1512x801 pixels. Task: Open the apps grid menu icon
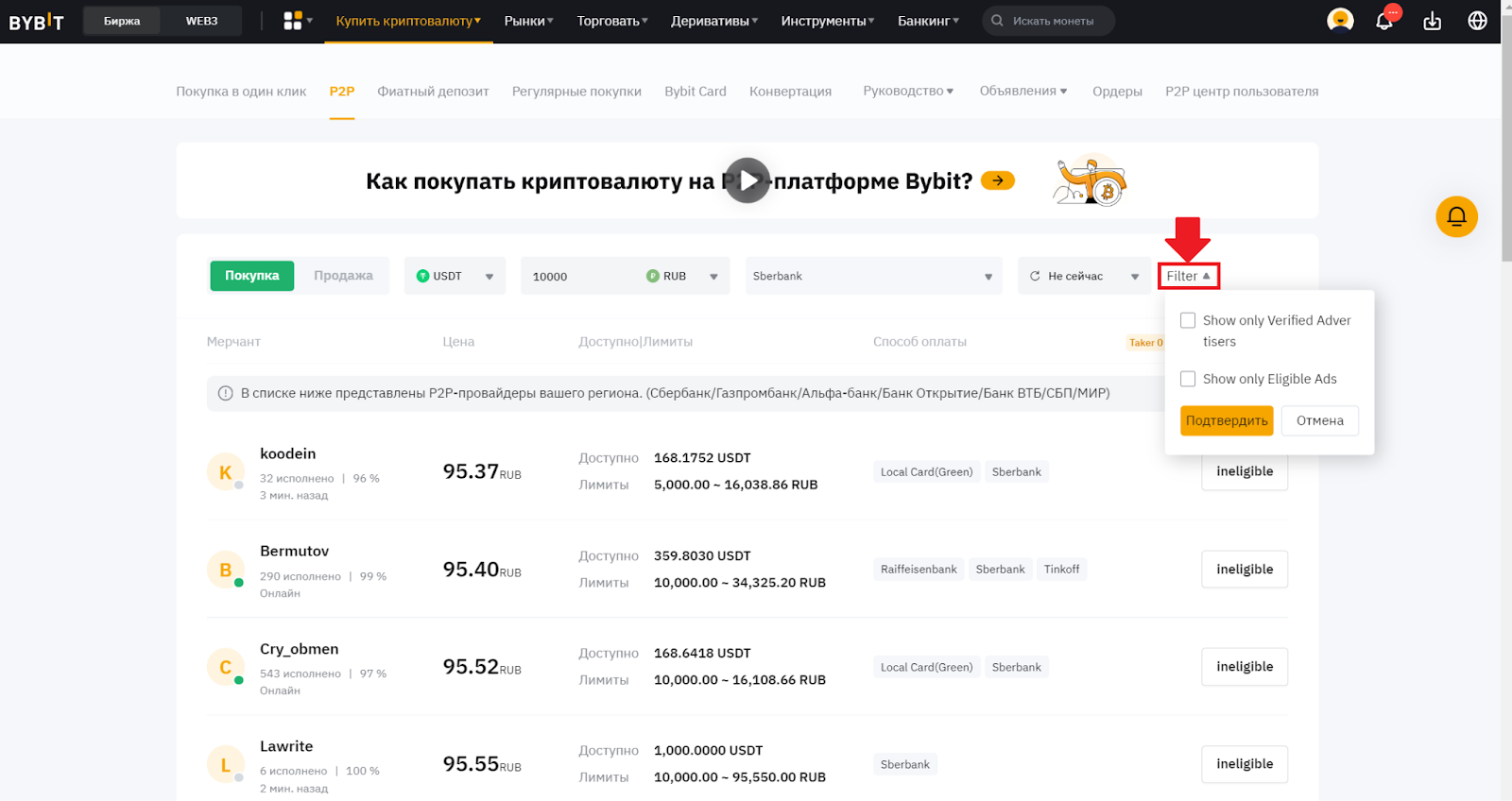(293, 21)
